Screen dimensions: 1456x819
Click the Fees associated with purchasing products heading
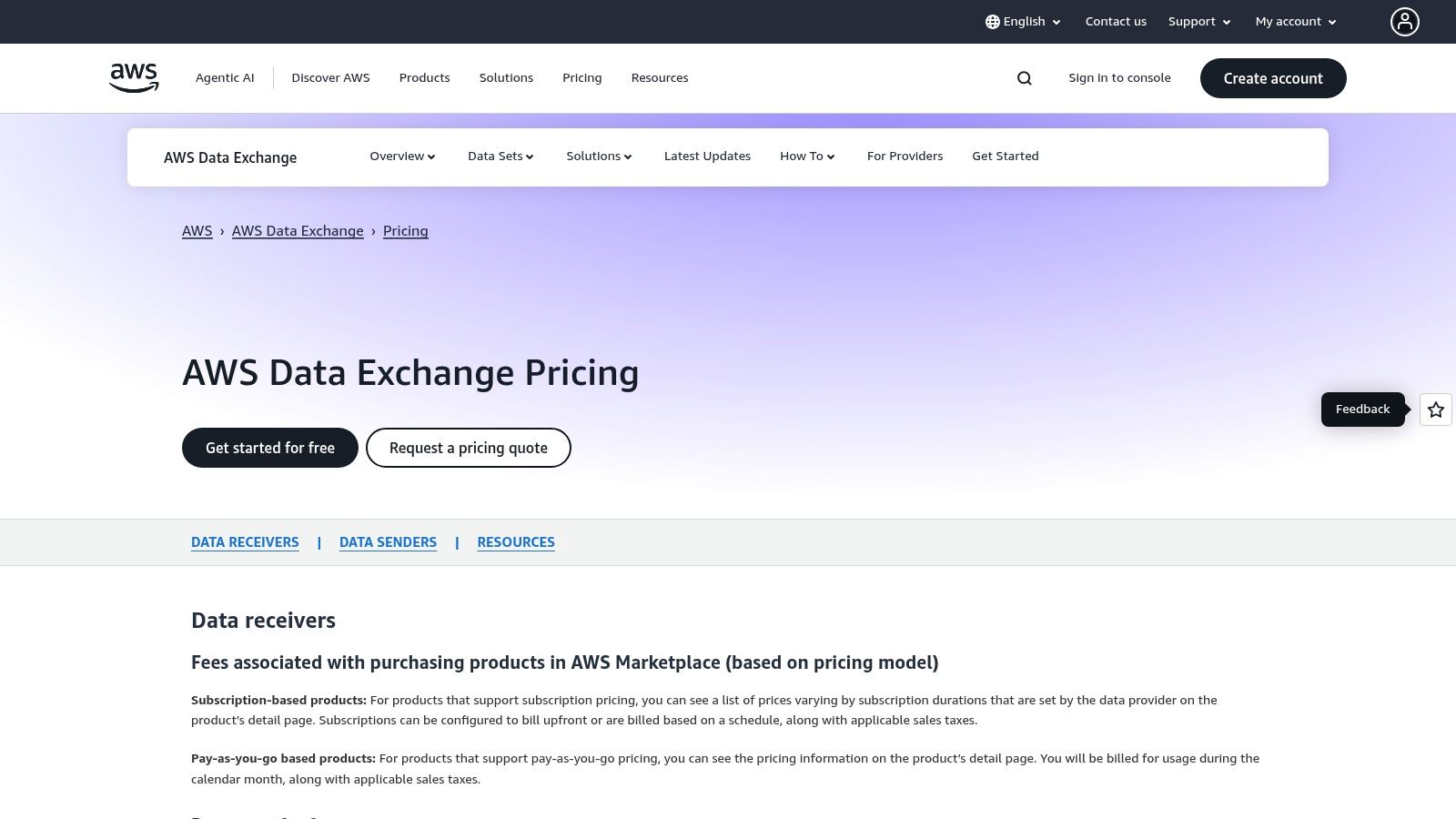point(564,662)
